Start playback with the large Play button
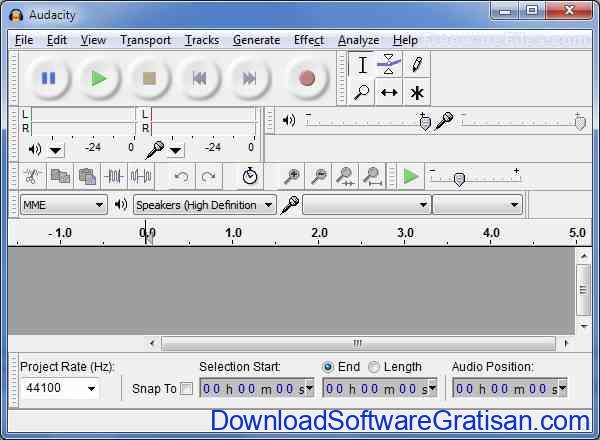This screenshot has width=600, height=440. pyautogui.click(x=99, y=78)
